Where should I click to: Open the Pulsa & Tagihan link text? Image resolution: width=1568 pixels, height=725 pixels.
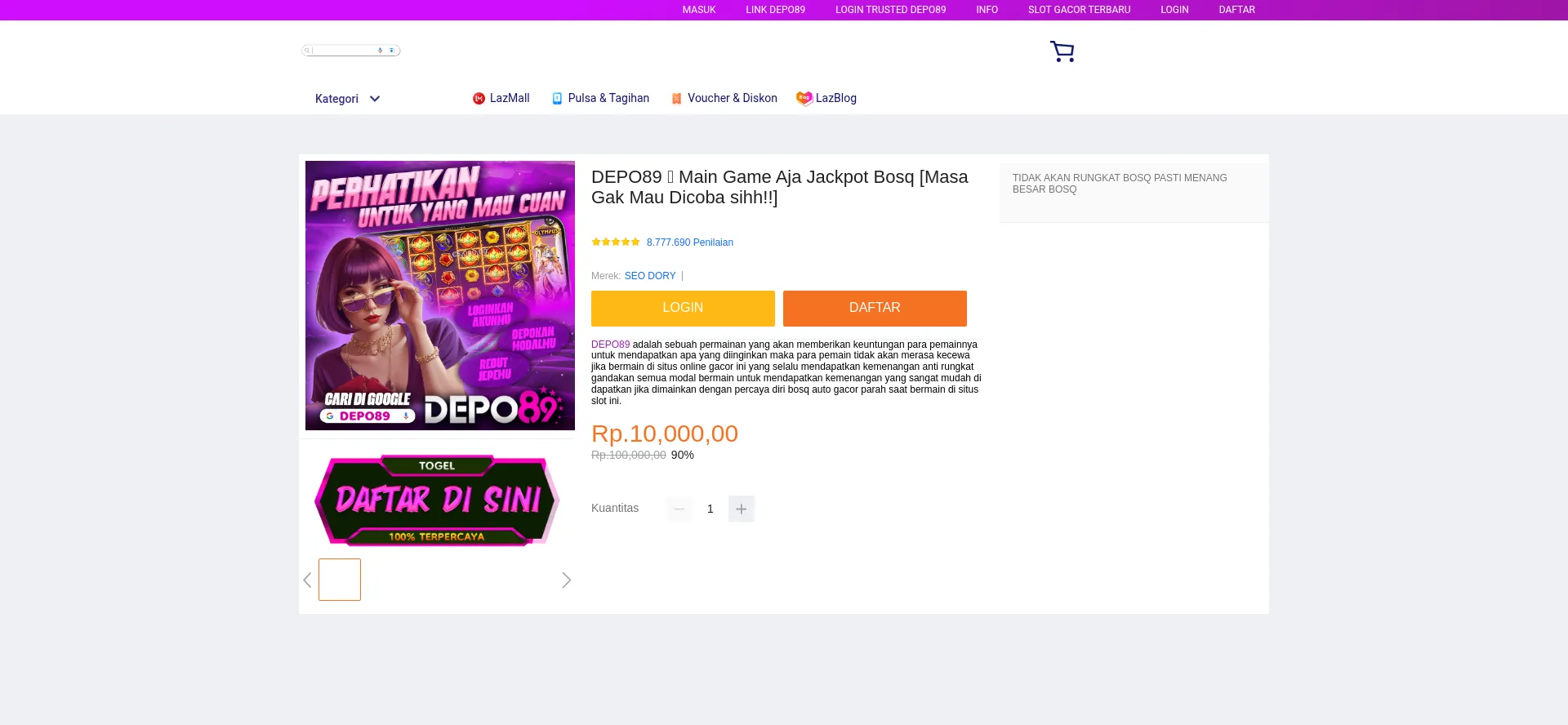(608, 98)
